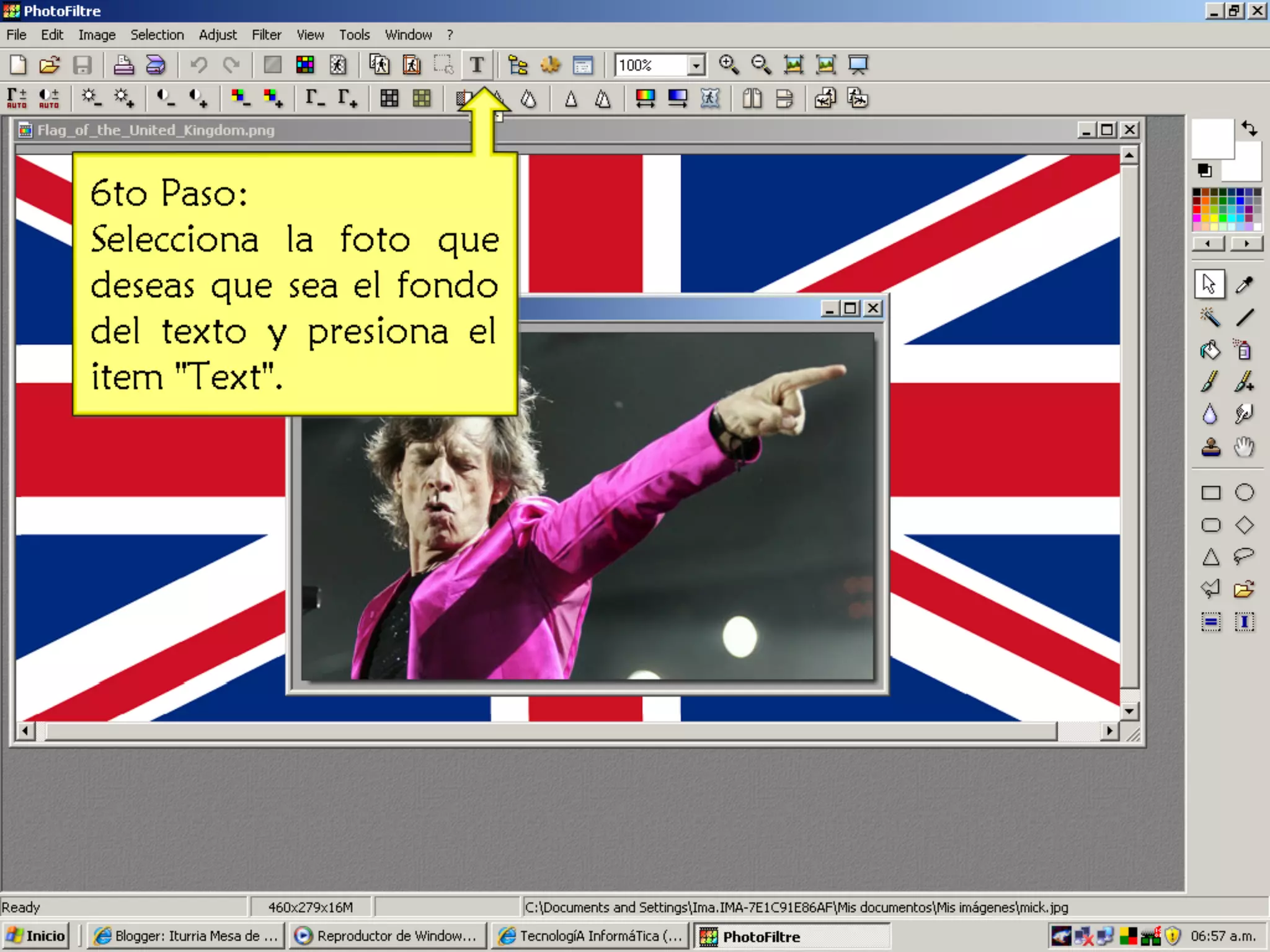Click the Zoom out magnifier
The width and height of the screenshot is (1270, 952).
[761, 64]
